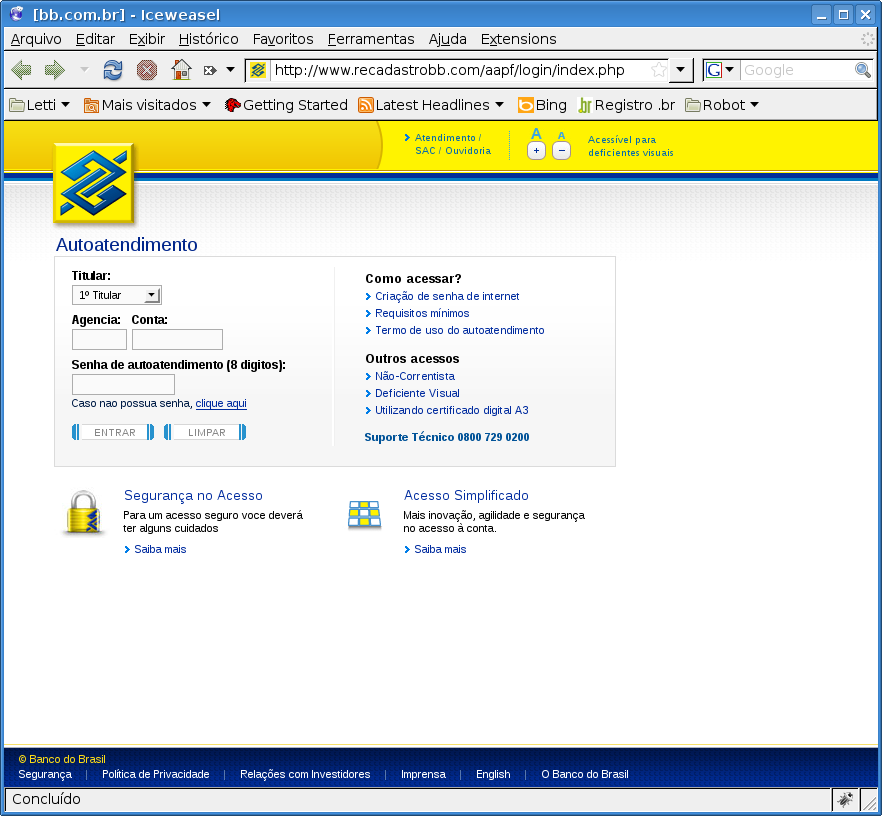882x816 pixels.
Task: Open the dropdown next to the home toolbar icons
Action: (x=230, y=70)
